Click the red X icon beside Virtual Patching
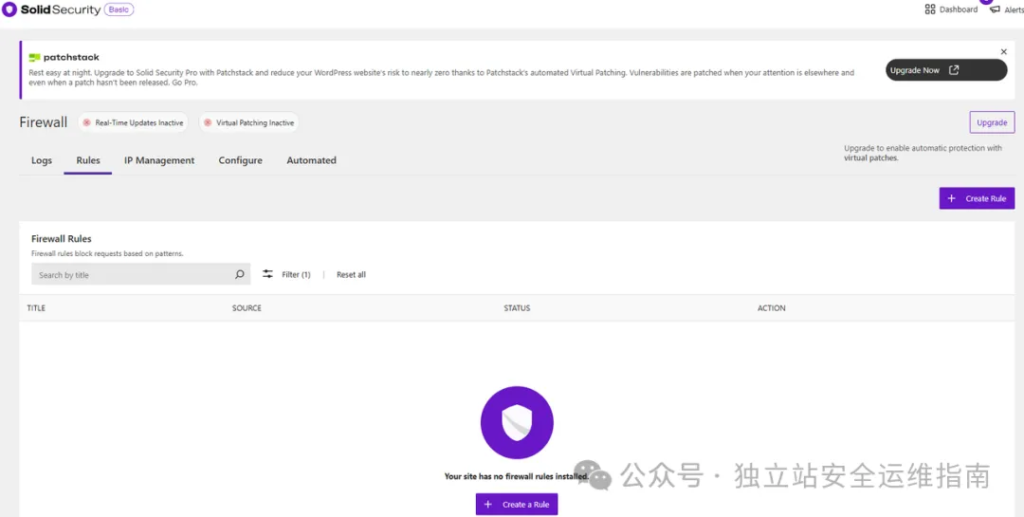The width and height of the screenshot is (1024, 517). 208,123
